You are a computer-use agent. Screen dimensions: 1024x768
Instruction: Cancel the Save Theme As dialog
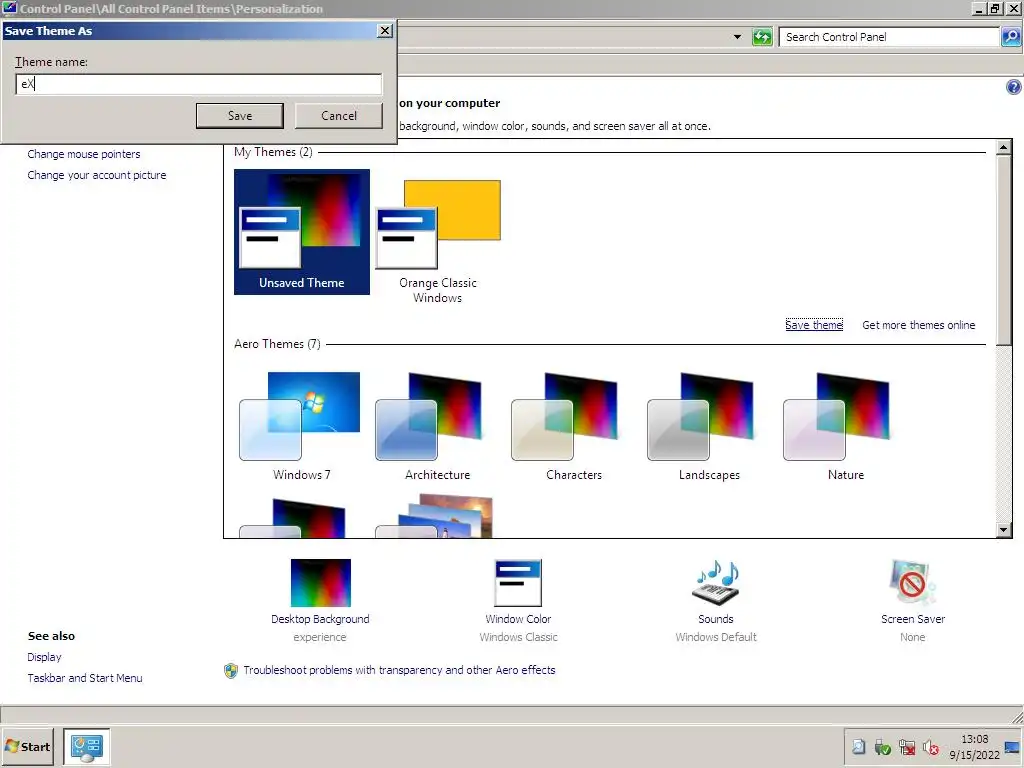click(x=338, y=116)
